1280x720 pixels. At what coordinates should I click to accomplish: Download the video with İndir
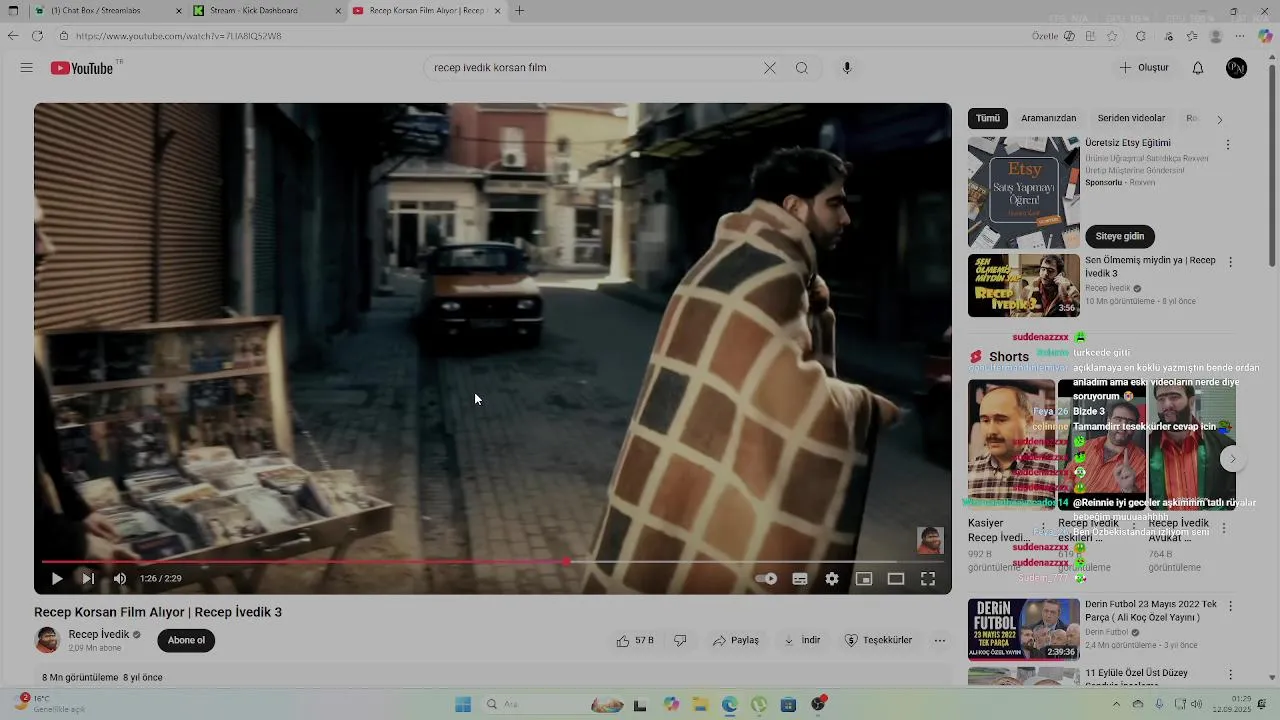coord(802,640)
